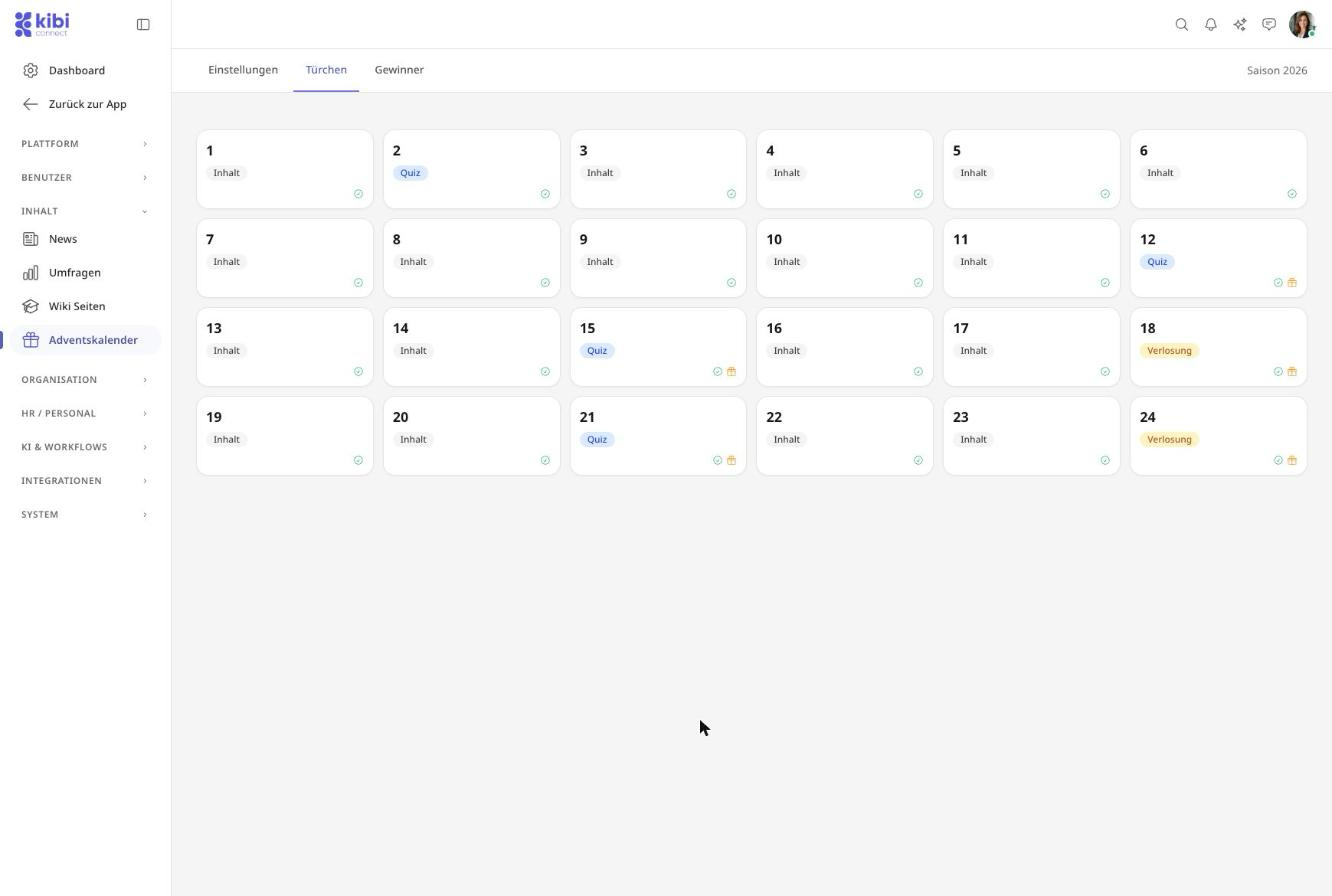Click the gift icon on door 18
Image resolution: width=1332 pixels, height=896 pixels.
(x=1292, y=372)
